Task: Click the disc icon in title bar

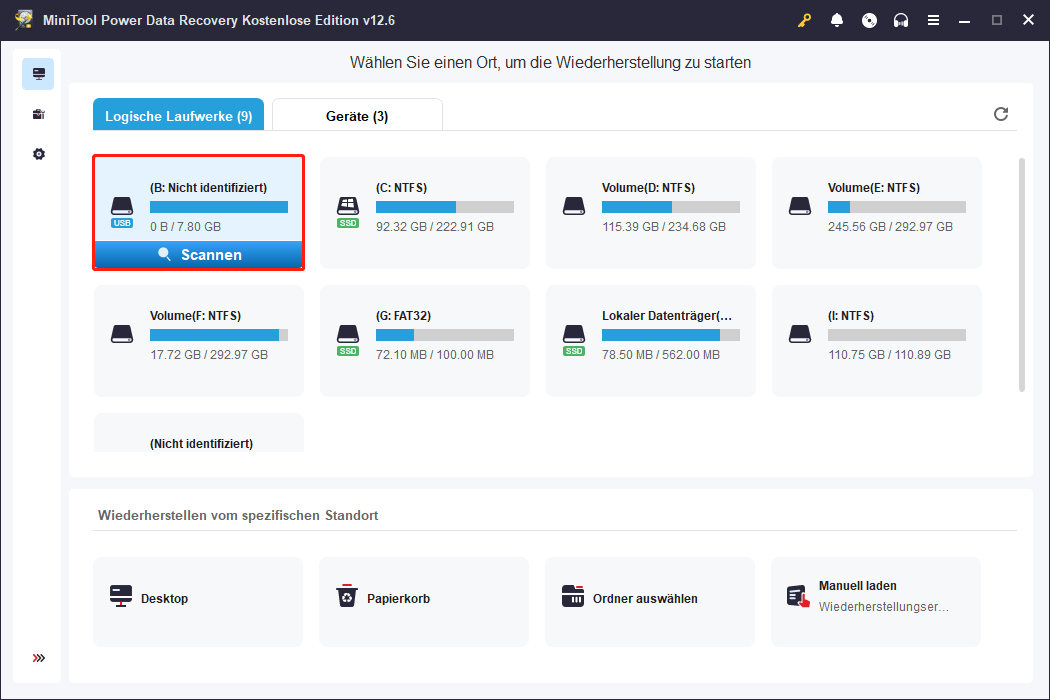Action: click(869, 20)
